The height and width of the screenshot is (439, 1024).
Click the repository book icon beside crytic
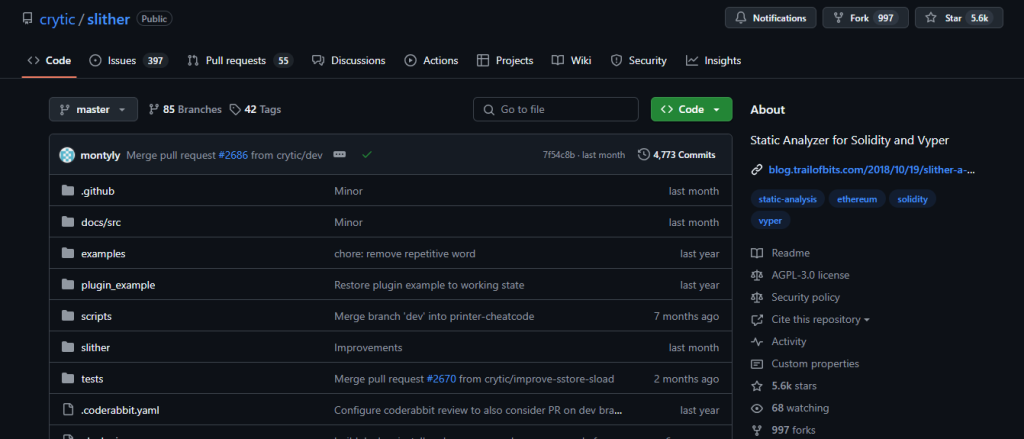pyautogui.click(x=27, y=18)
